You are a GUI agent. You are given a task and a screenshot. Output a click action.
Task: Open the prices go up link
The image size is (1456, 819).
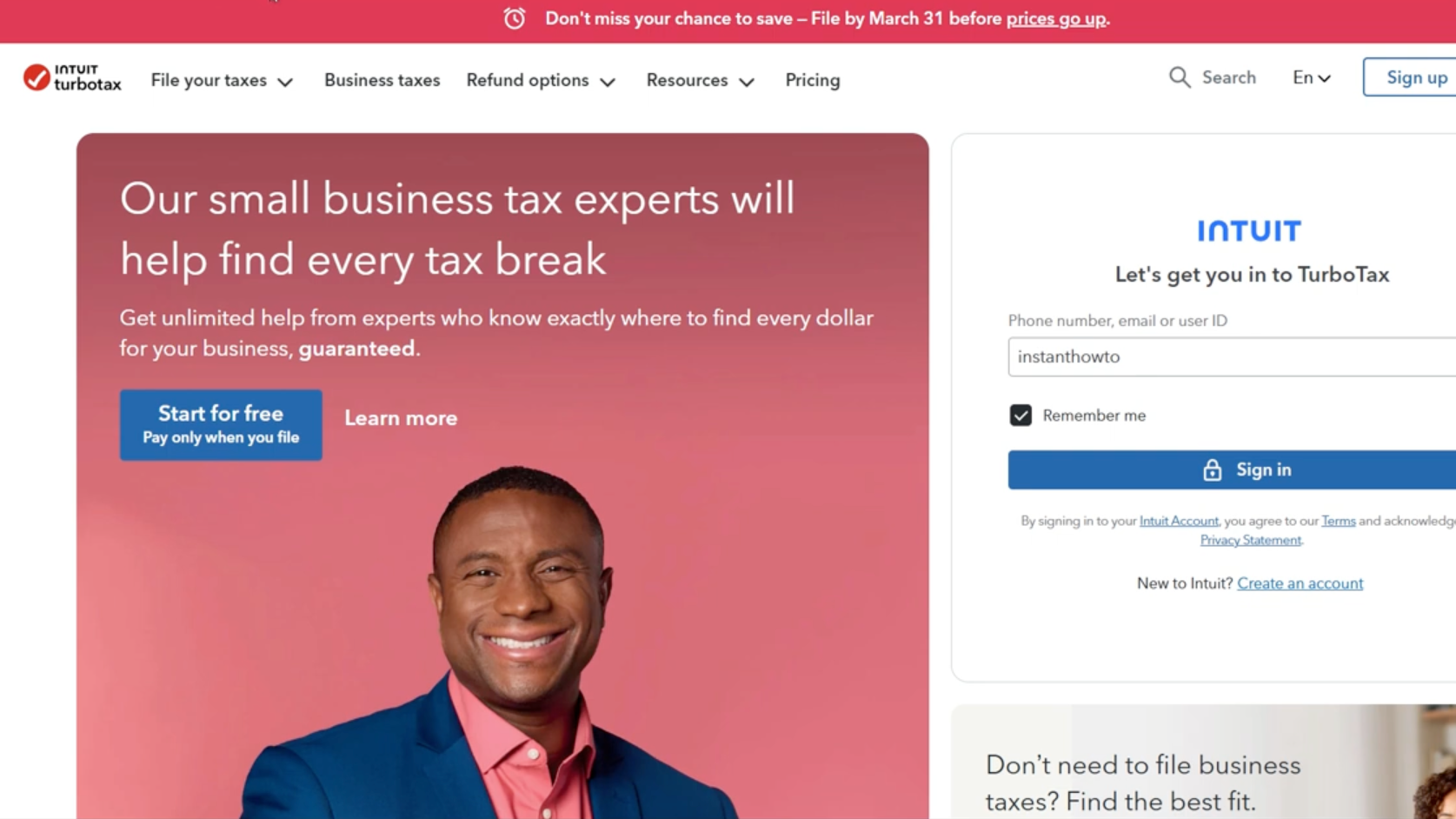pos(1056,18)
